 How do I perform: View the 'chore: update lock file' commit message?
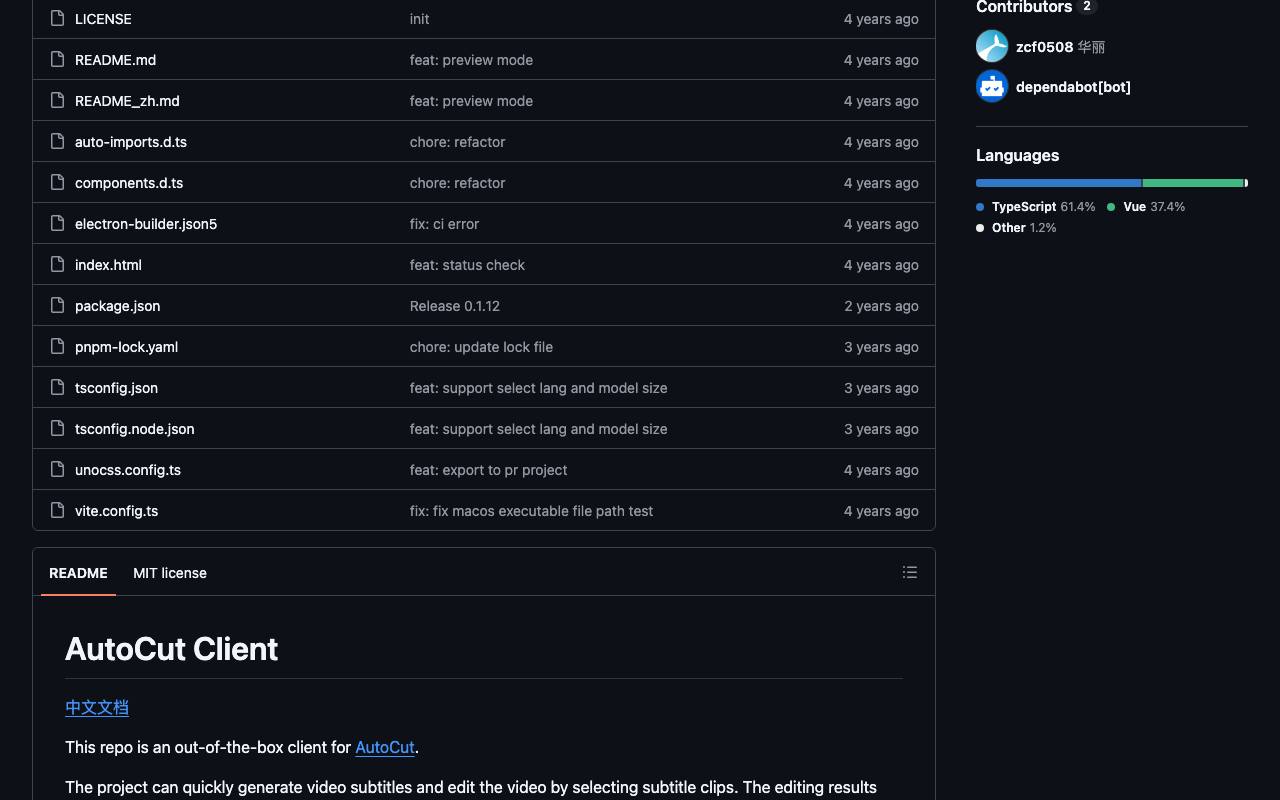(481, 347)
